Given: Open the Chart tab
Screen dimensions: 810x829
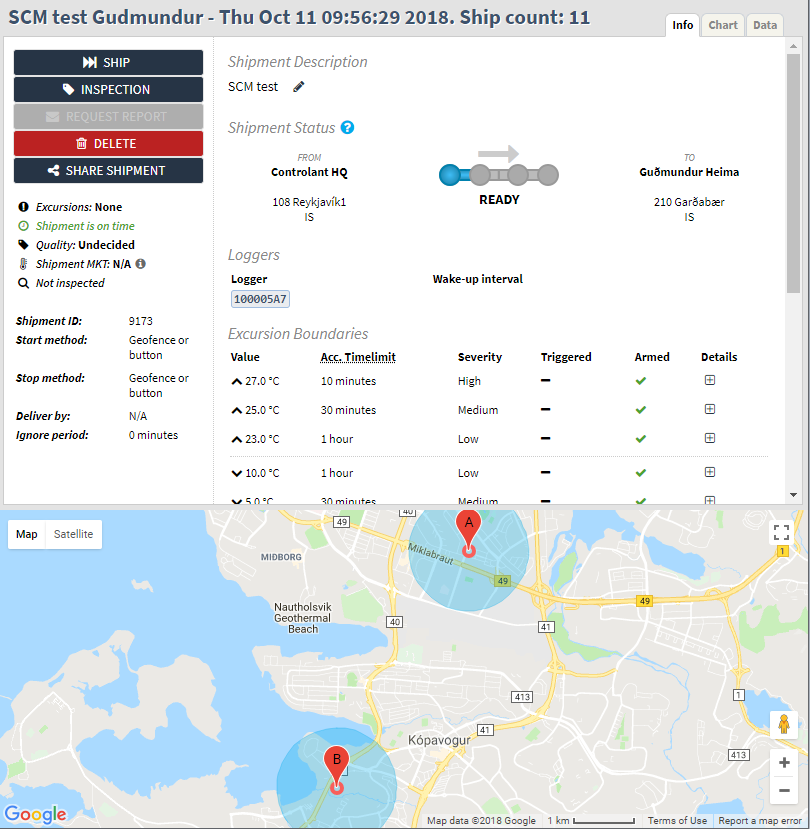Looking at the screenshot, I should [723, 25].
